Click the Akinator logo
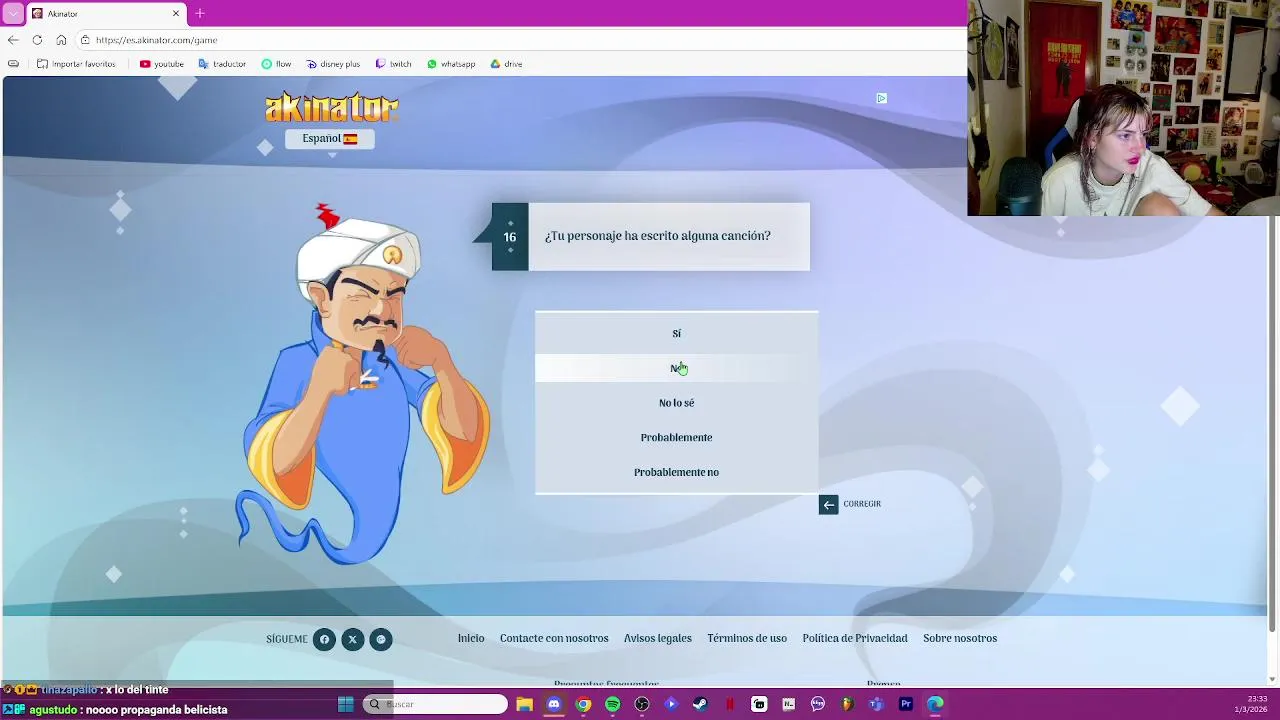 pyautogui.click(x=332, y=107)
